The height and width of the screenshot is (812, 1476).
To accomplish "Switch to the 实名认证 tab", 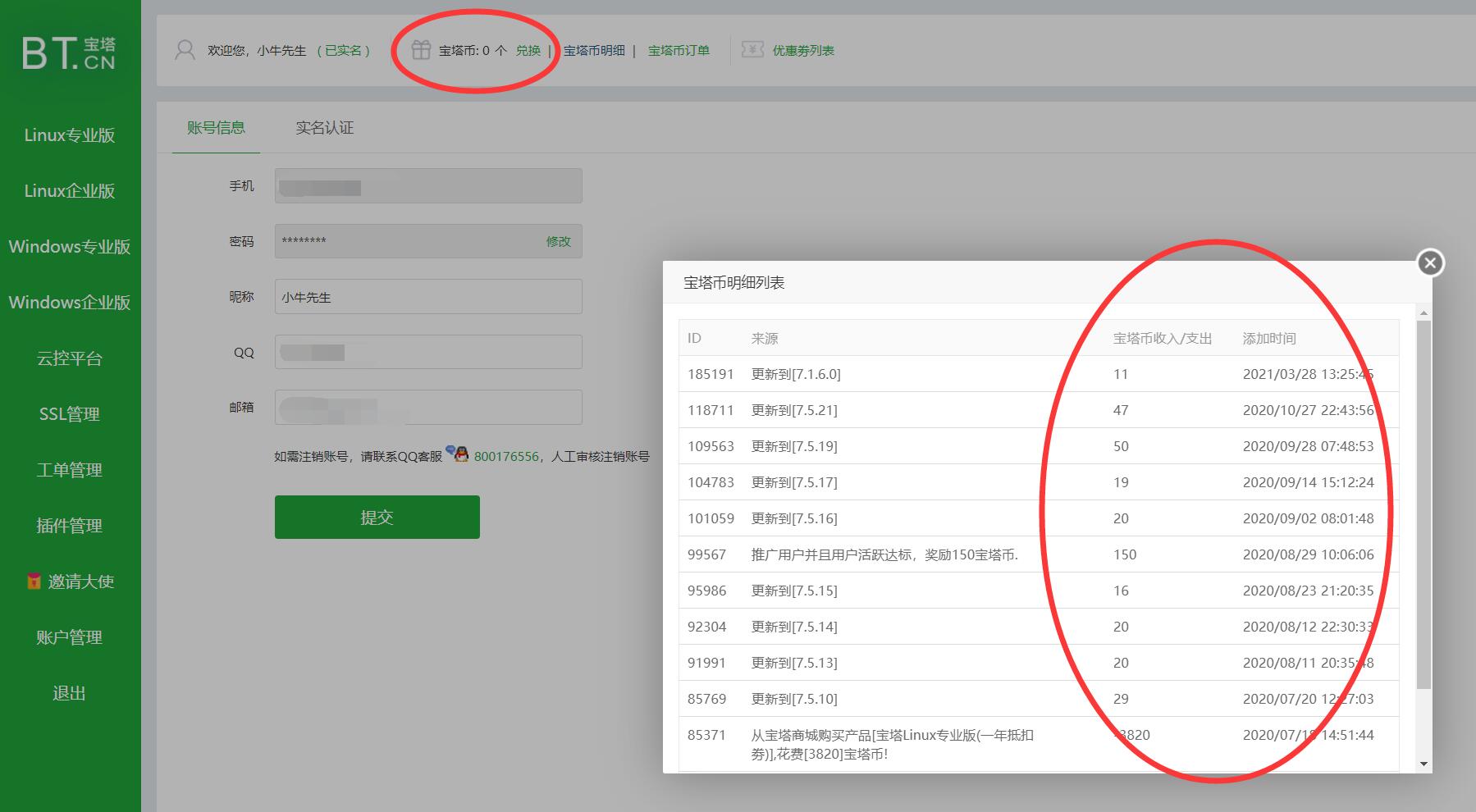I will (x=325, y=127).
